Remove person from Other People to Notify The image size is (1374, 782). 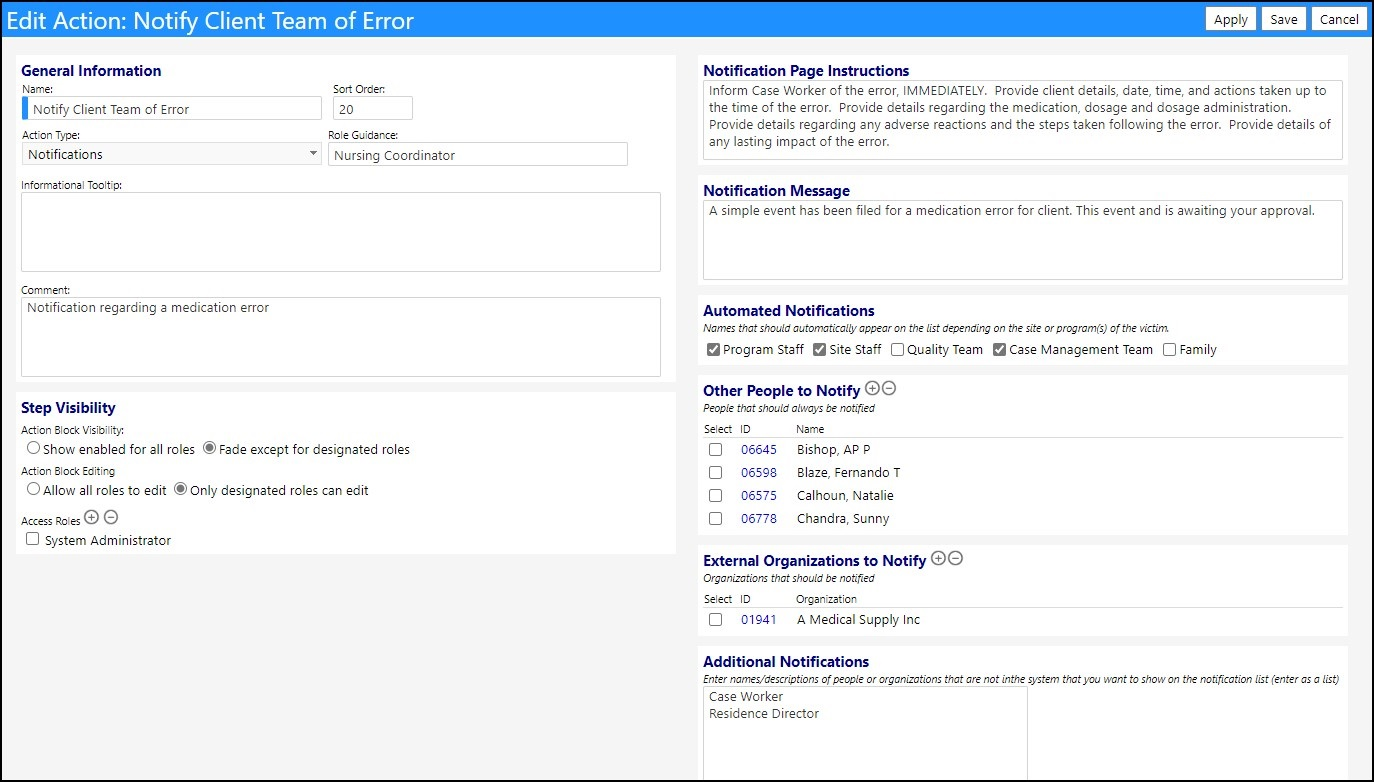(889, 388)
